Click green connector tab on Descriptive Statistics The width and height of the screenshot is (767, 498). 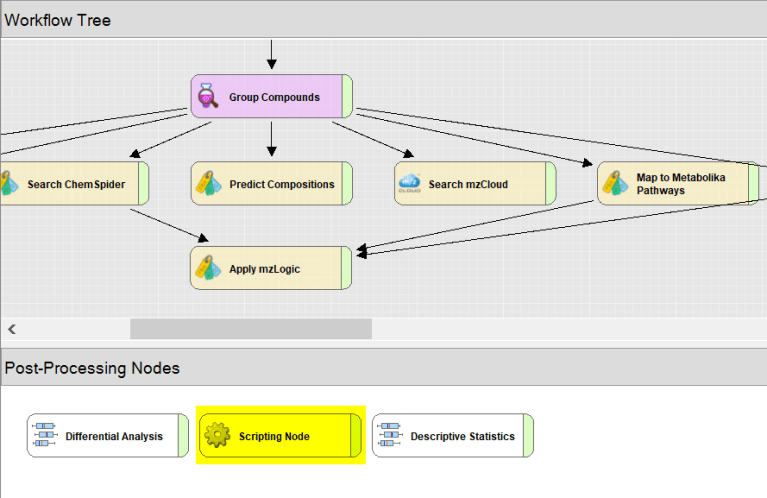[x=528, y=435]
